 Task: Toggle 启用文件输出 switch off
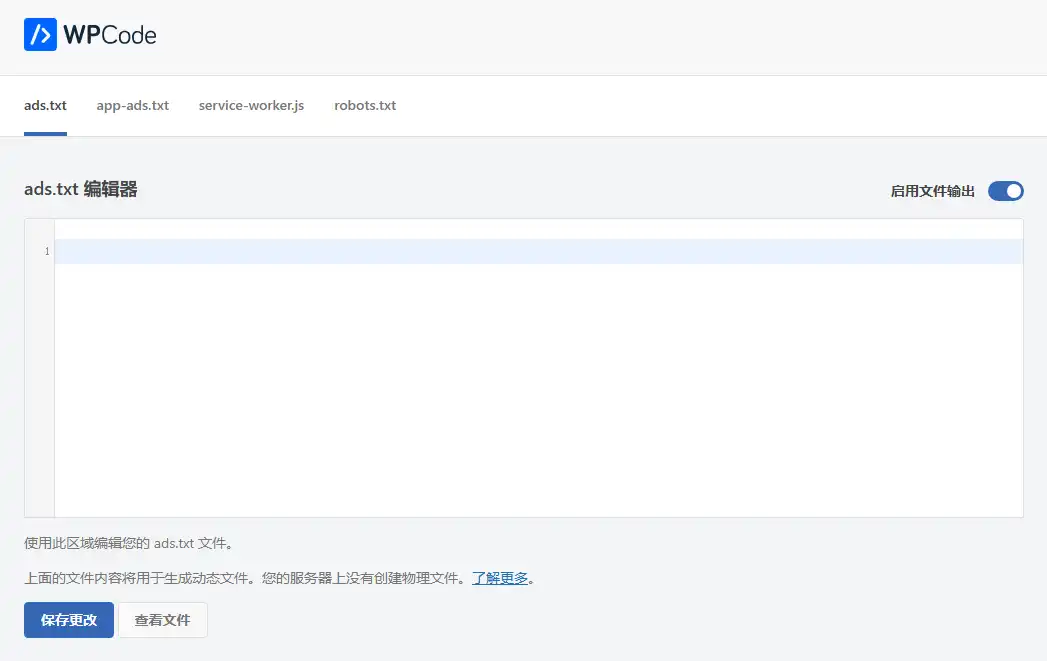[x=1005, y=191]
